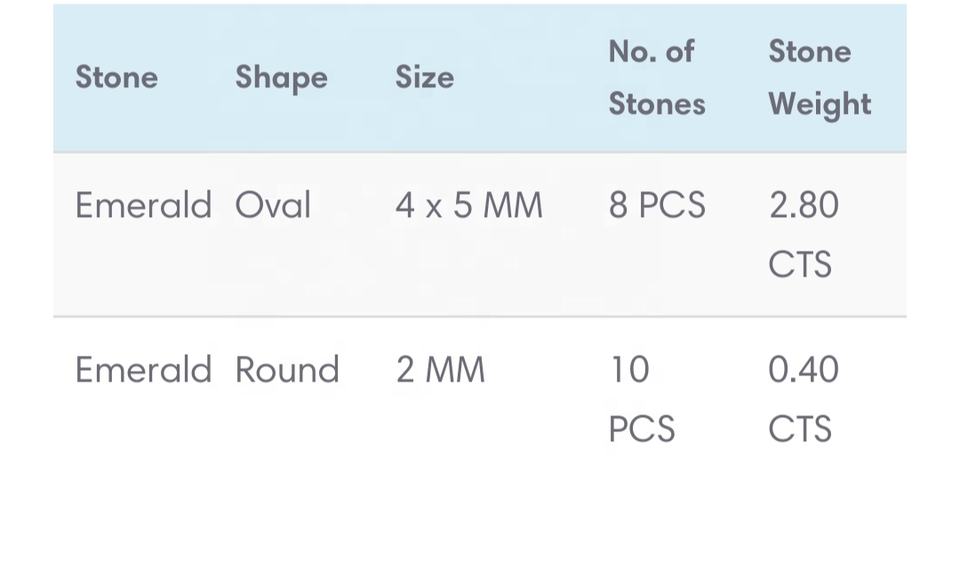Image resolution: width=960 pixels, height=587 pixels.
Task: Click the Round shape cell
Action: tap(287, 370)
